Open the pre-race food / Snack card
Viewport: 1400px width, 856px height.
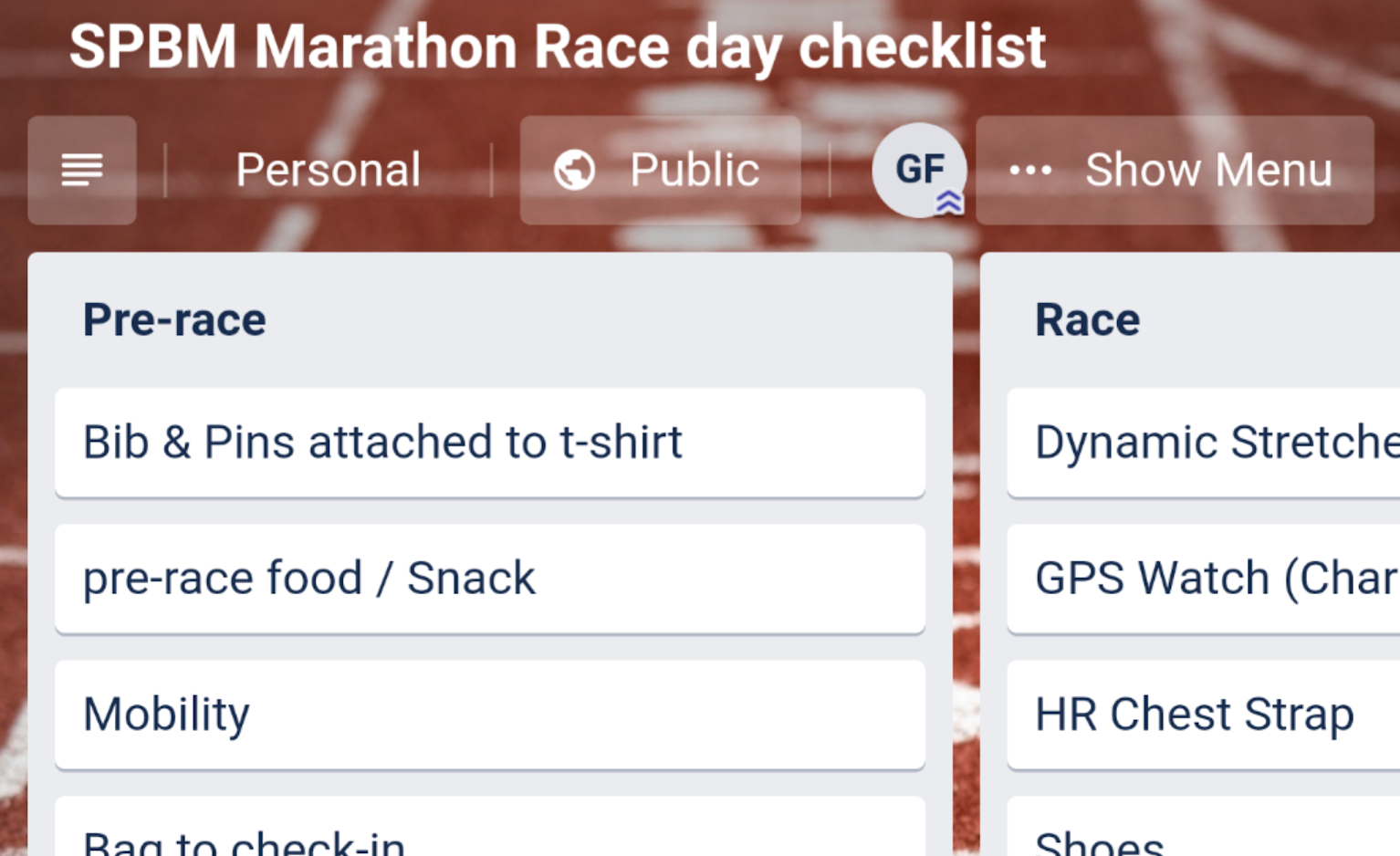490,579
